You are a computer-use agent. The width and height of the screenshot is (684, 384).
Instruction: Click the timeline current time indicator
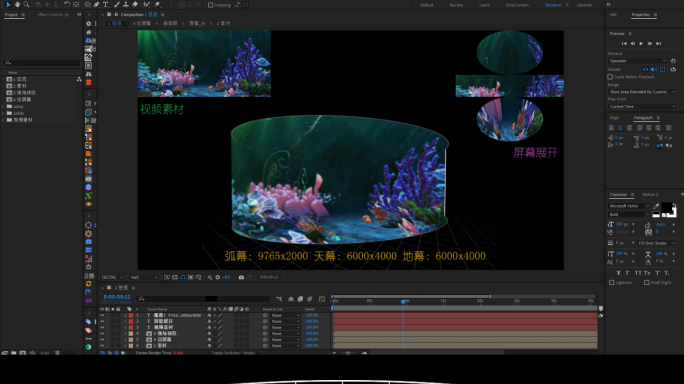(403, 301)
